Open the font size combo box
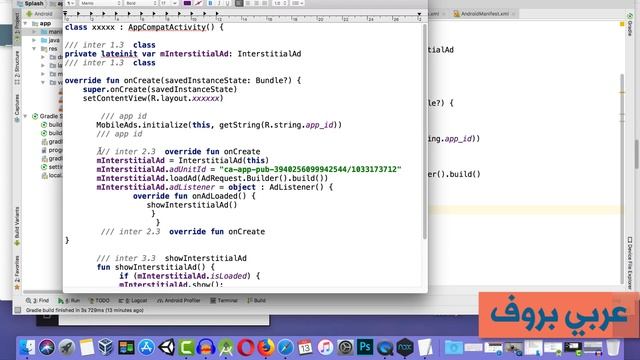Screen dimensions: 640x360 pyautogui.click(x=168, y=3)
